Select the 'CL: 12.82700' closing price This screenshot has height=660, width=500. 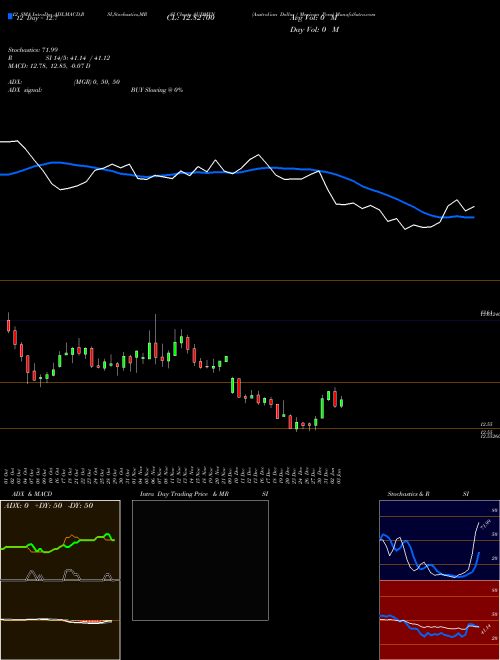191,18
